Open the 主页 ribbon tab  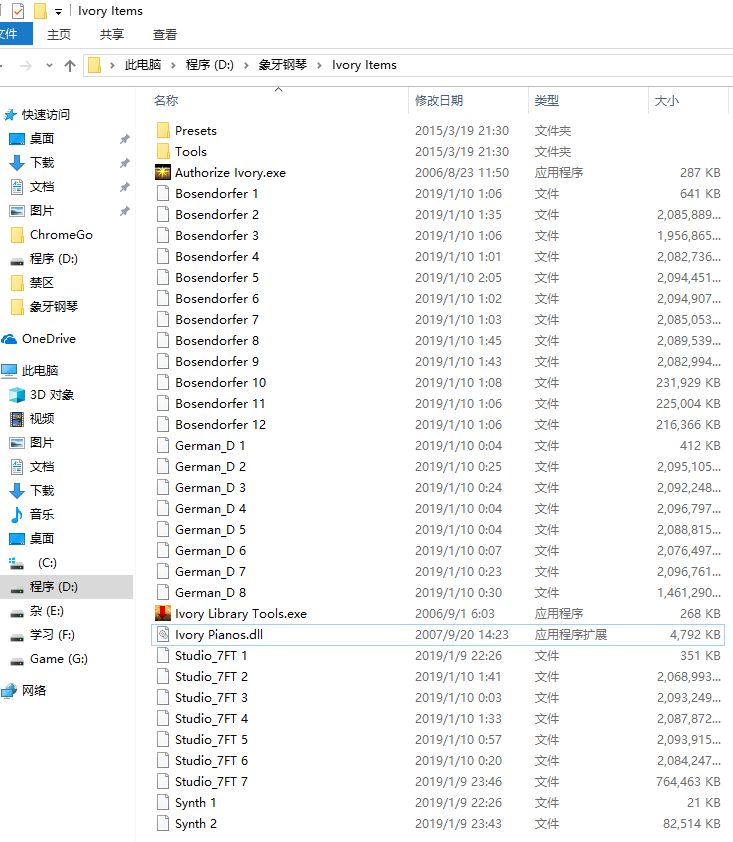59,34
